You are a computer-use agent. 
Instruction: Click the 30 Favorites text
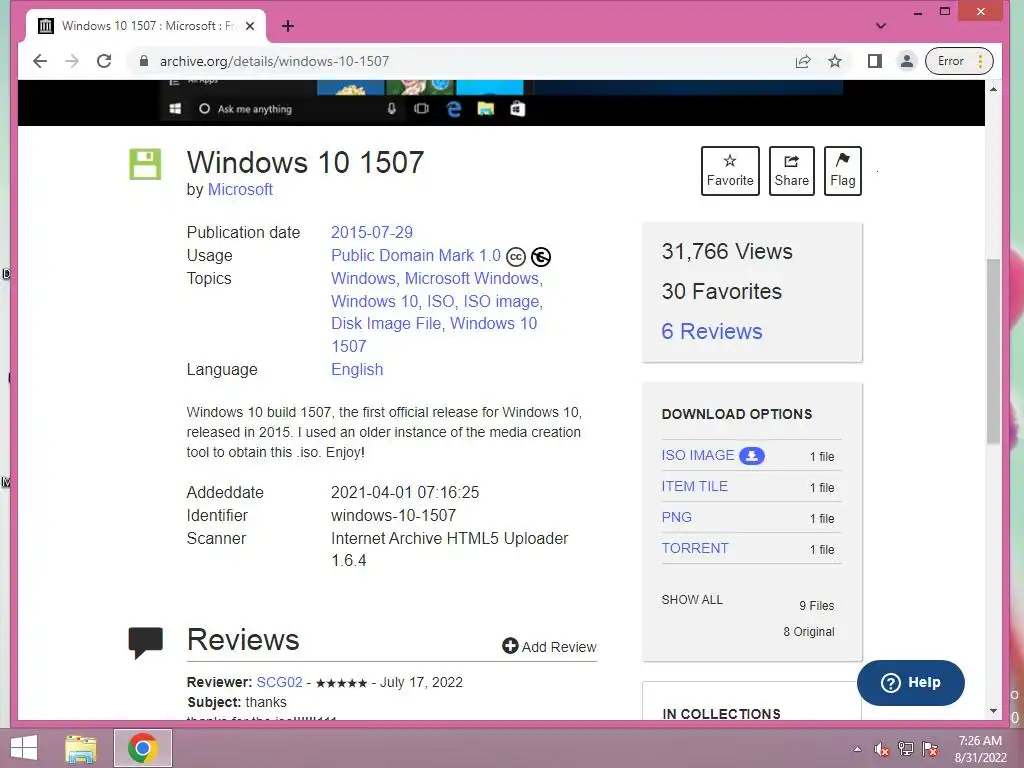pos(722,291)
